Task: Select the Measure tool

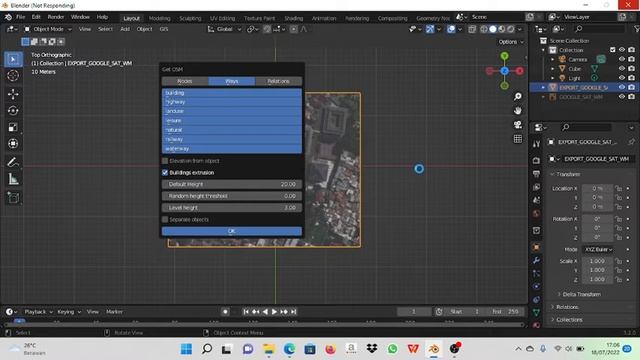Action: 13,179
